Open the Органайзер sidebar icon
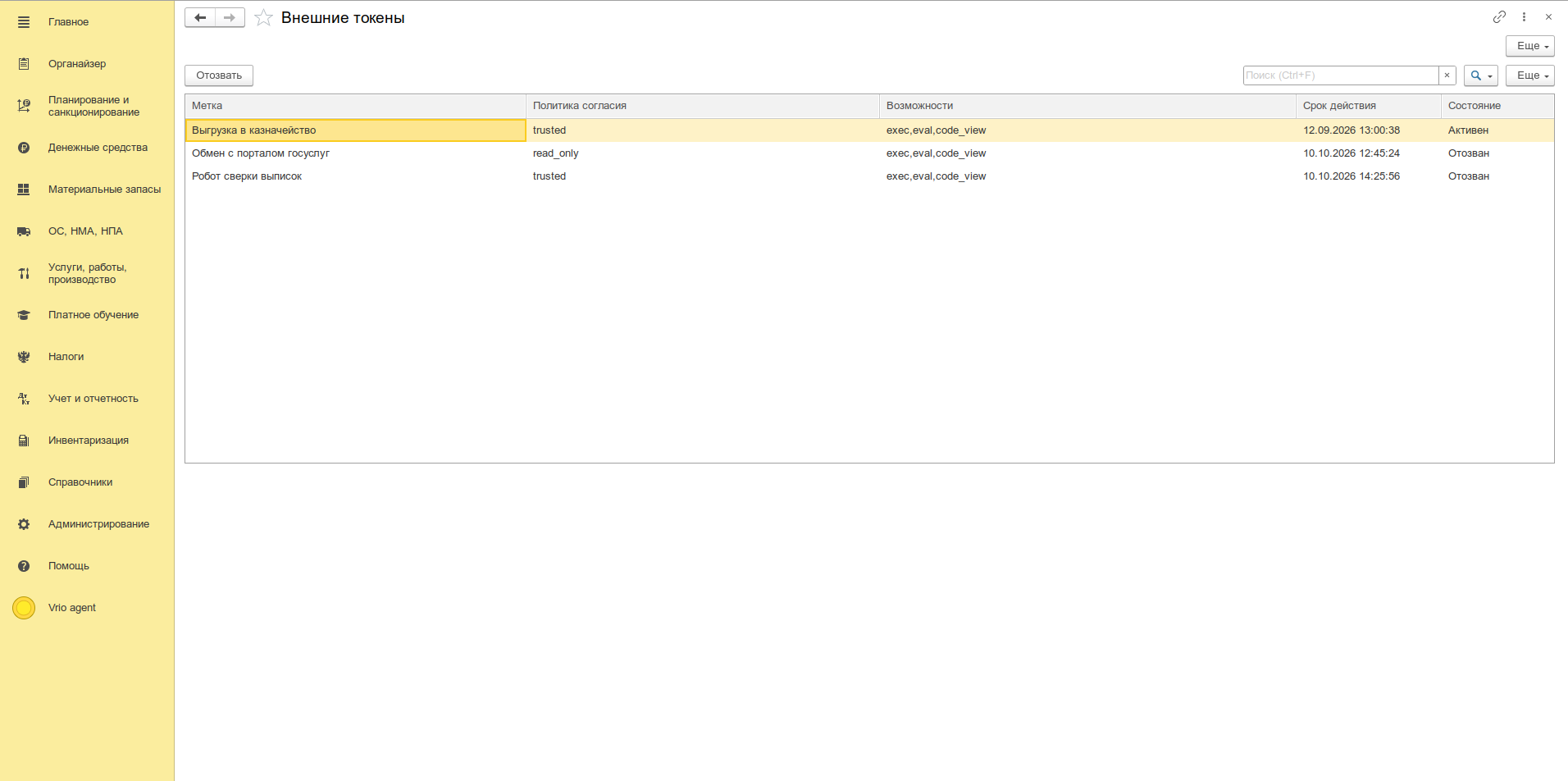This screenshot has width=1568, height=781. pyautogui.click(x=24, y=64)
